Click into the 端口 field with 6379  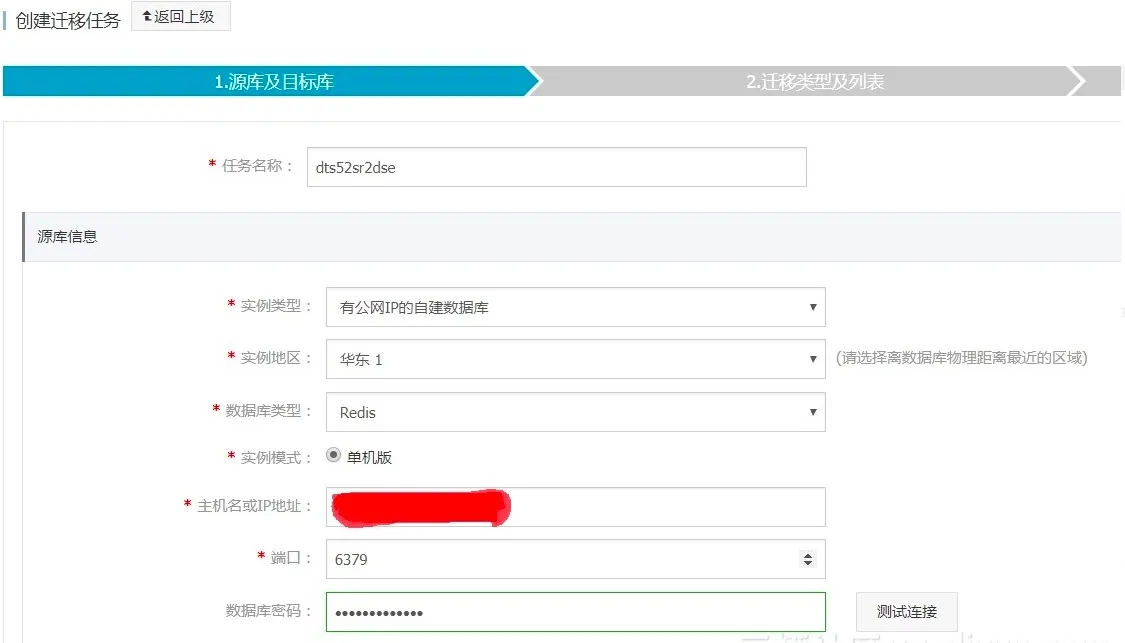pos(575,559)
